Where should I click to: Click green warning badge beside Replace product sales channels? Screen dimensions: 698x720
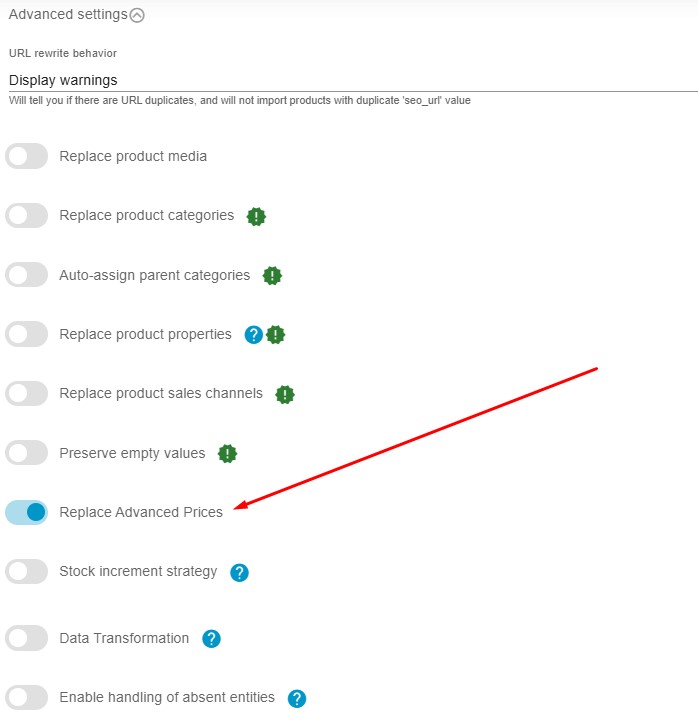click(285, 394)
